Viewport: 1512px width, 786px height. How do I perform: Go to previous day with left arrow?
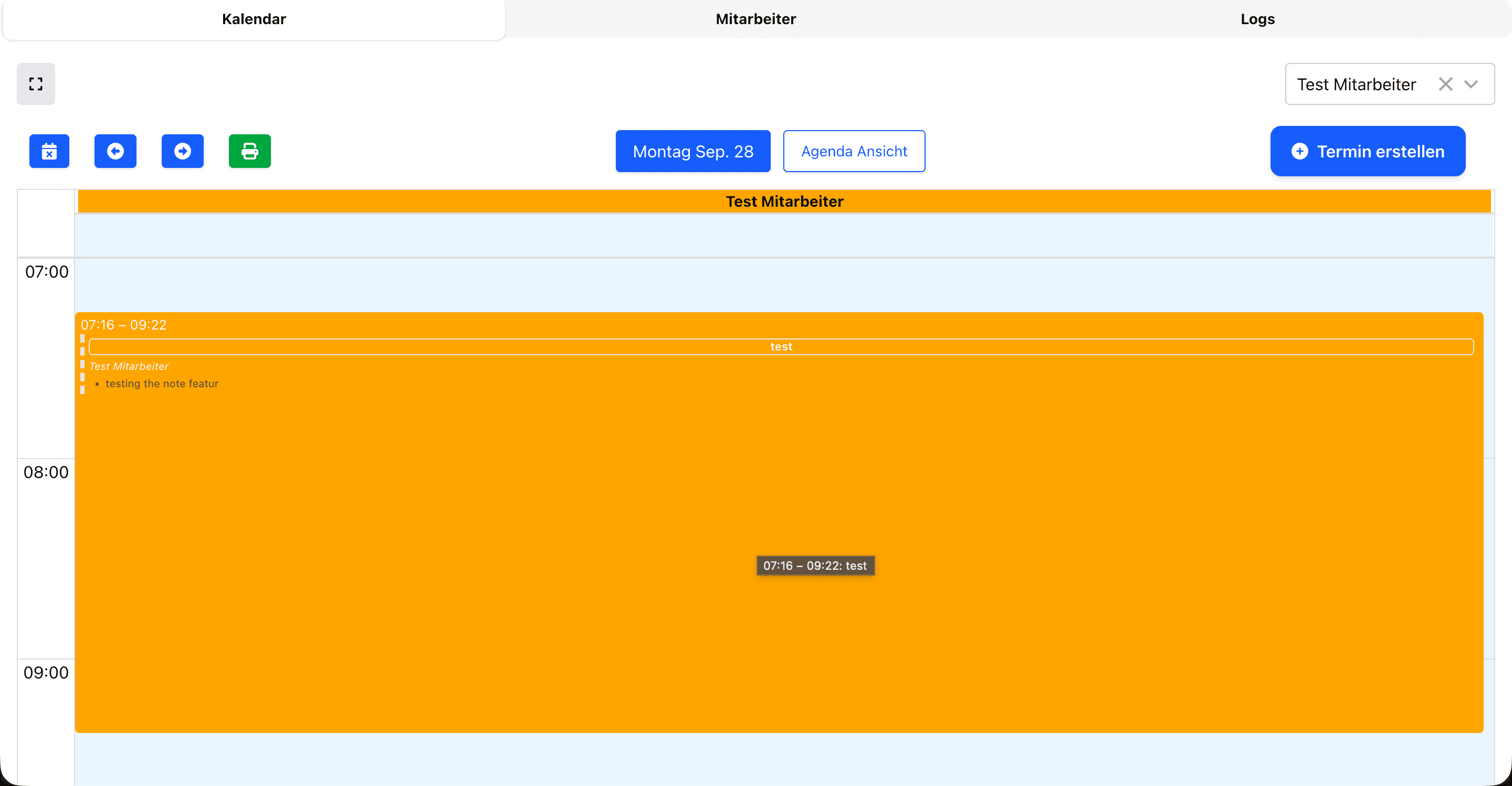point(115,151)
